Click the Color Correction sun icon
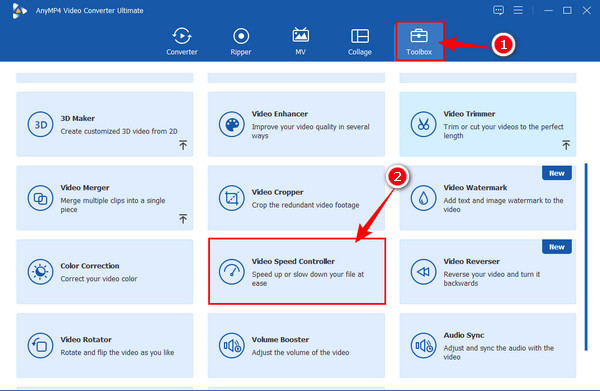 [x=40, y=272]
